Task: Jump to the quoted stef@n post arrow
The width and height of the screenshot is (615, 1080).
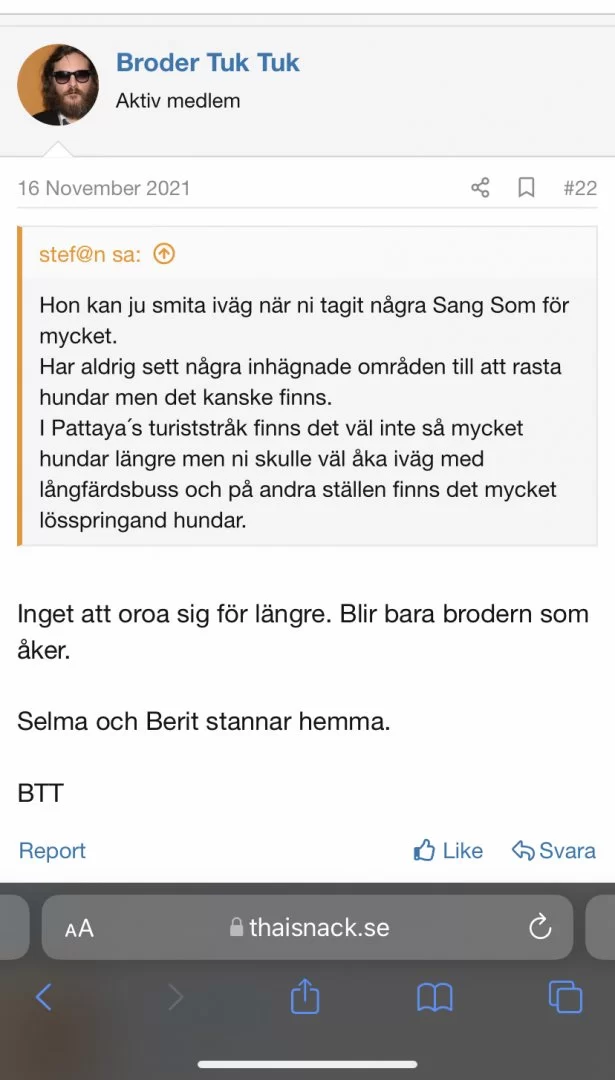Action: pyautogui.click(x=164, y=254)
